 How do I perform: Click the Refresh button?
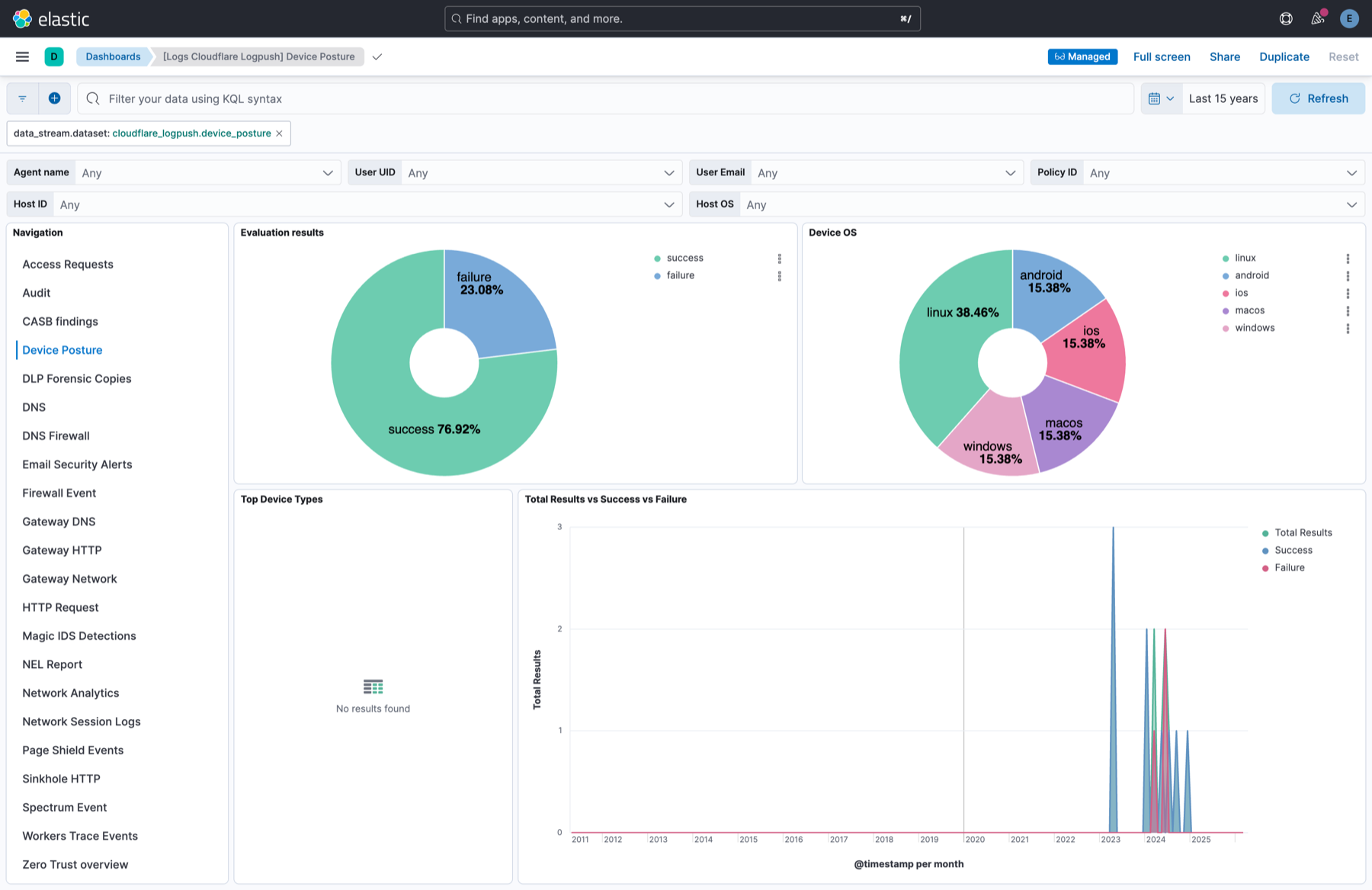click(1318, 98)
